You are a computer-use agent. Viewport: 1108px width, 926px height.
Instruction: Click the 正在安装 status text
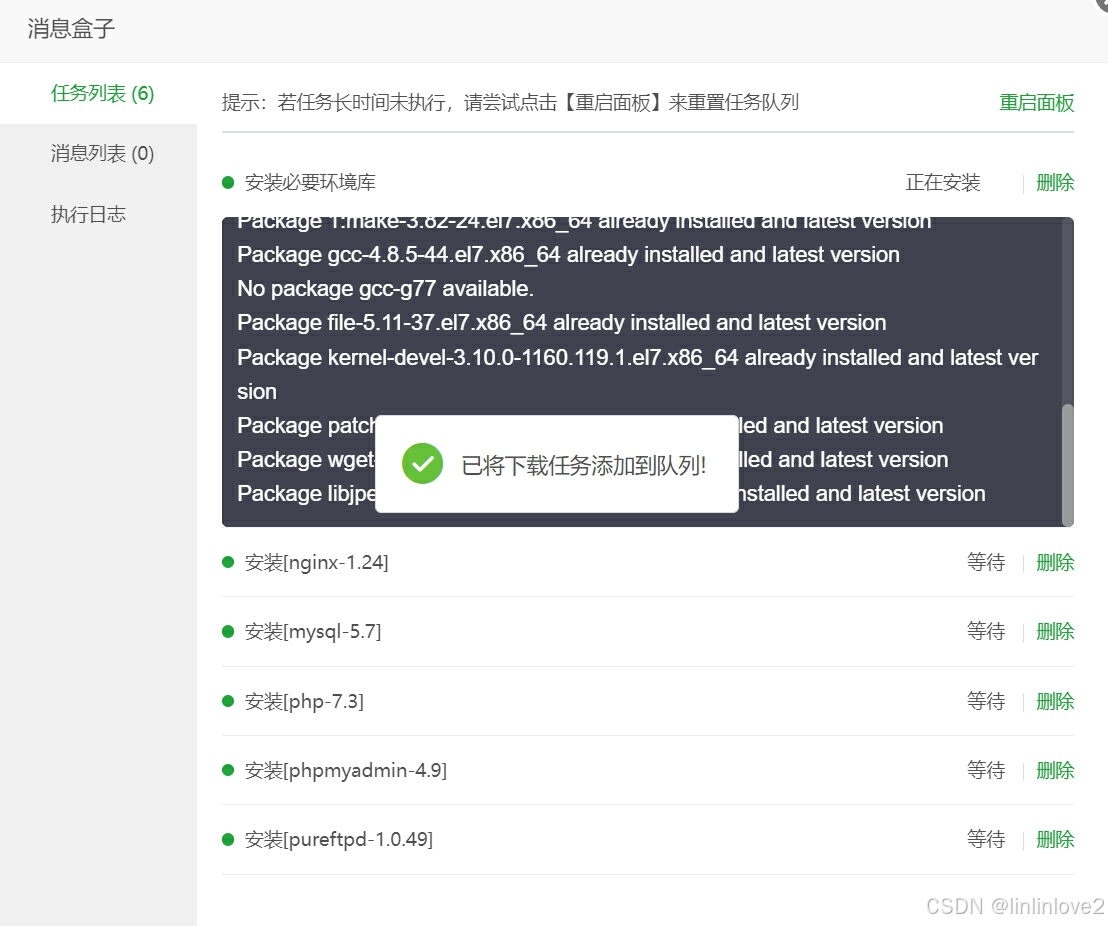pyautogui.click(x=943, y=182)
